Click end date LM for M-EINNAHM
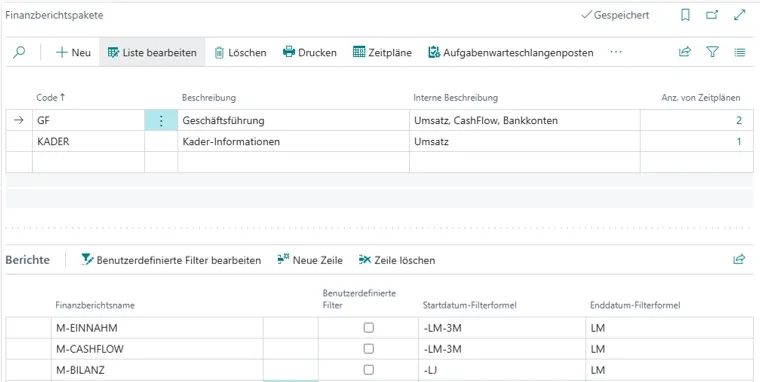760x382 pixels. point(669,328)
